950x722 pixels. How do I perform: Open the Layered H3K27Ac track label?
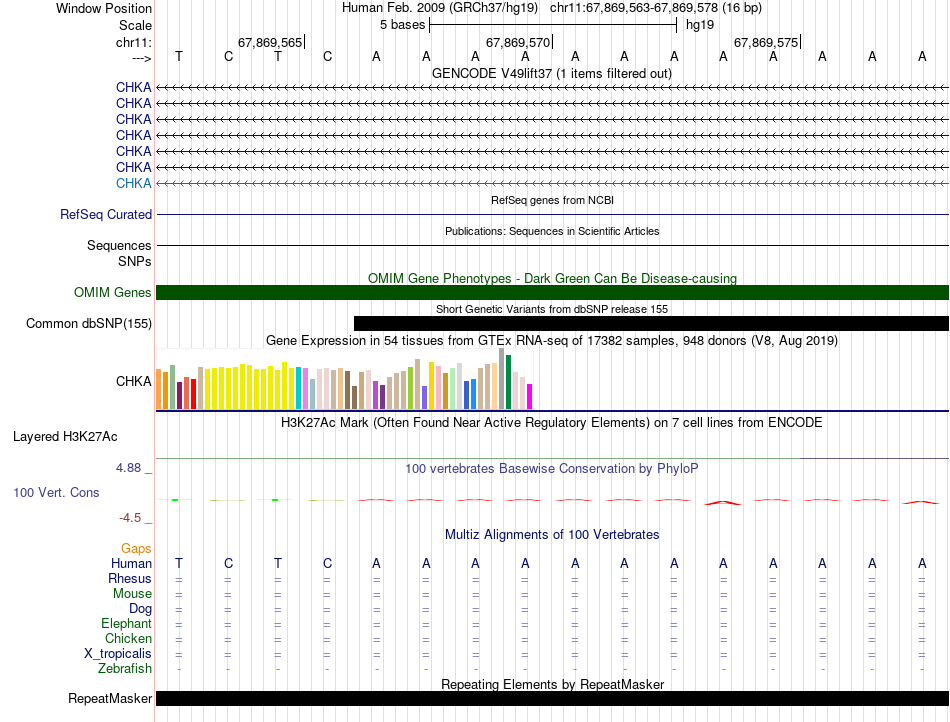65,437
